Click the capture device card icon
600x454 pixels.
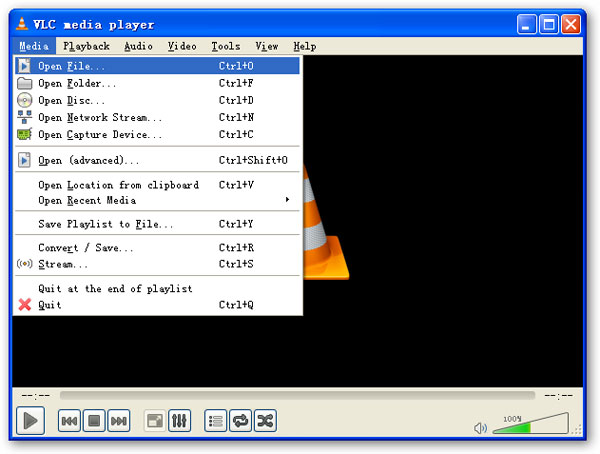24,134
